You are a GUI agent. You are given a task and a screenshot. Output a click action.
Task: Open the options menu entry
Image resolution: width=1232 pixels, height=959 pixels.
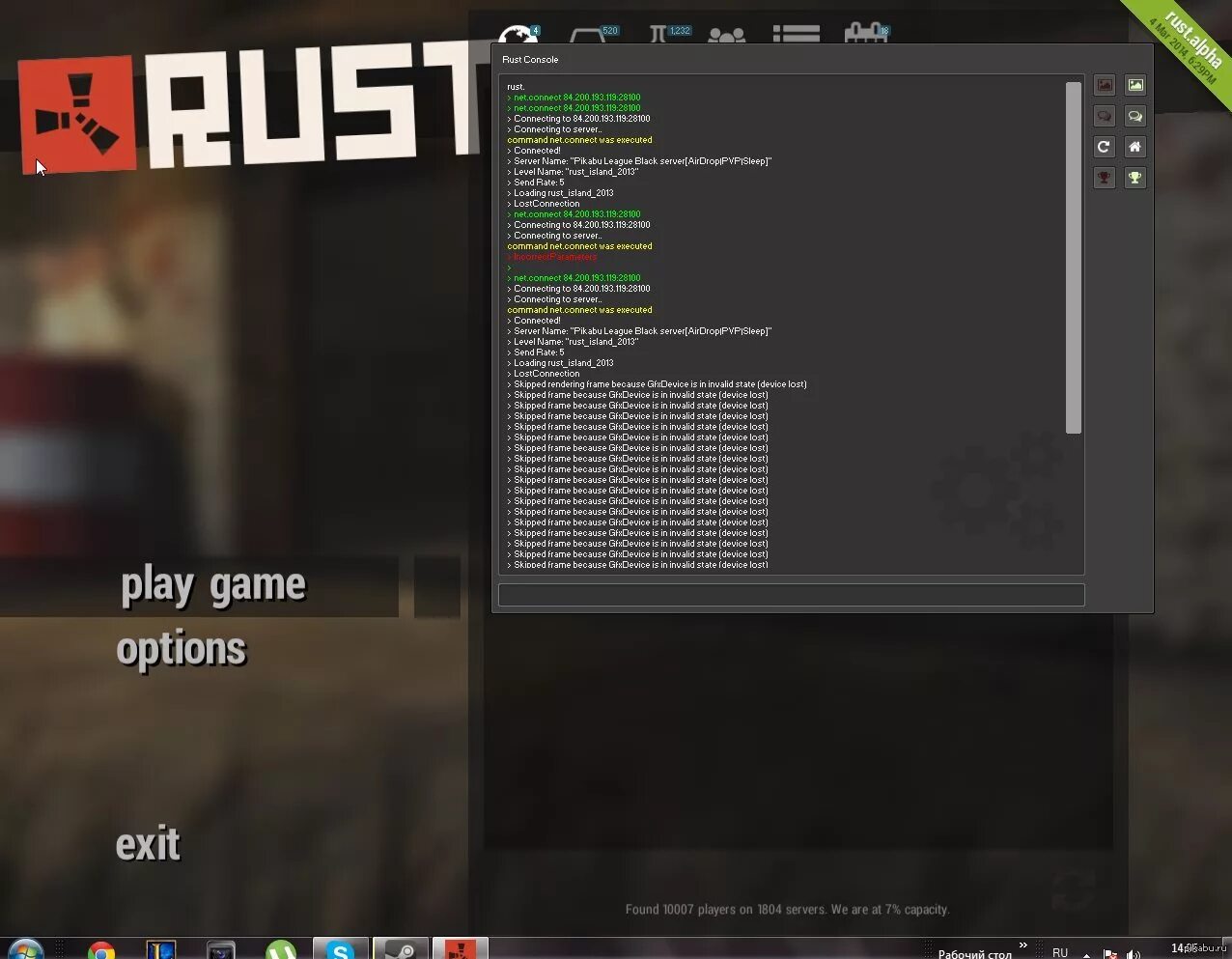(x=182, y=649)
